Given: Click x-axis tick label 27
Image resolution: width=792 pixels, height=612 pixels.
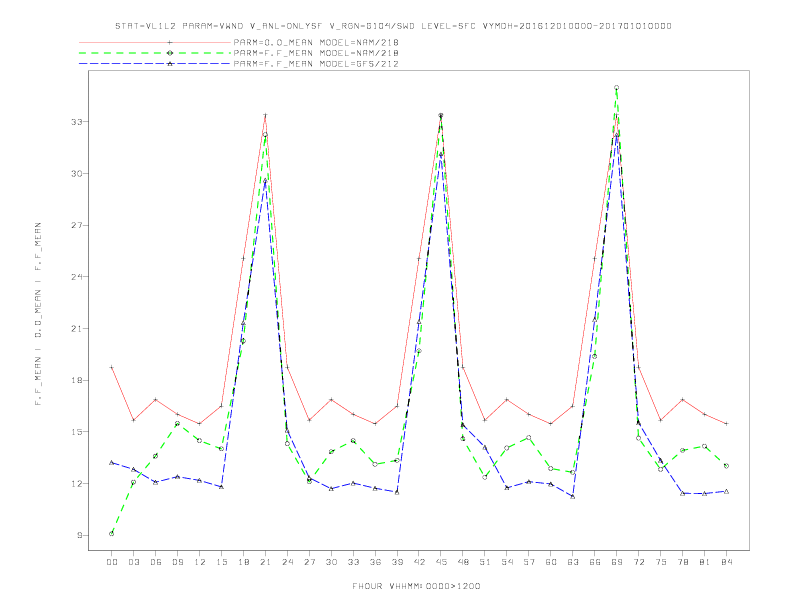Looking at the screenshot, I should pos(309,562).
